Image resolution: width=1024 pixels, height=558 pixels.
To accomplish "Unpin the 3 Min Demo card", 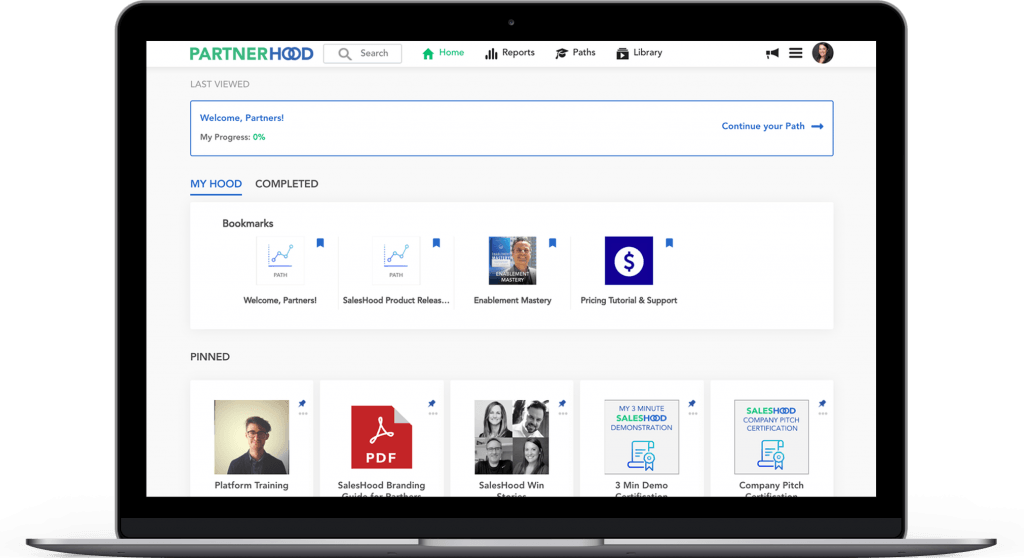I will pyautogui.click(x=692, y=404).
